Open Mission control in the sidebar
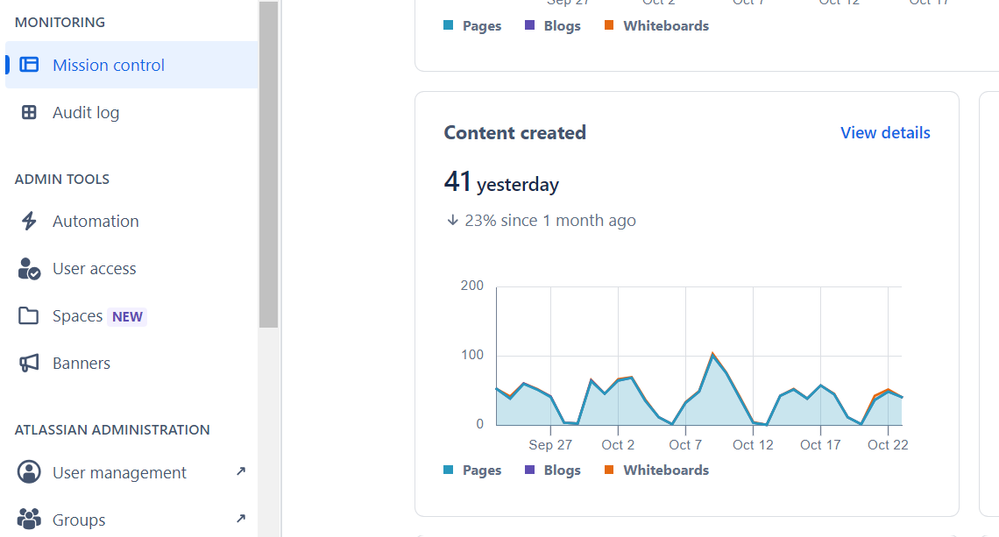999x537 pixels. (x=131, y=64)
